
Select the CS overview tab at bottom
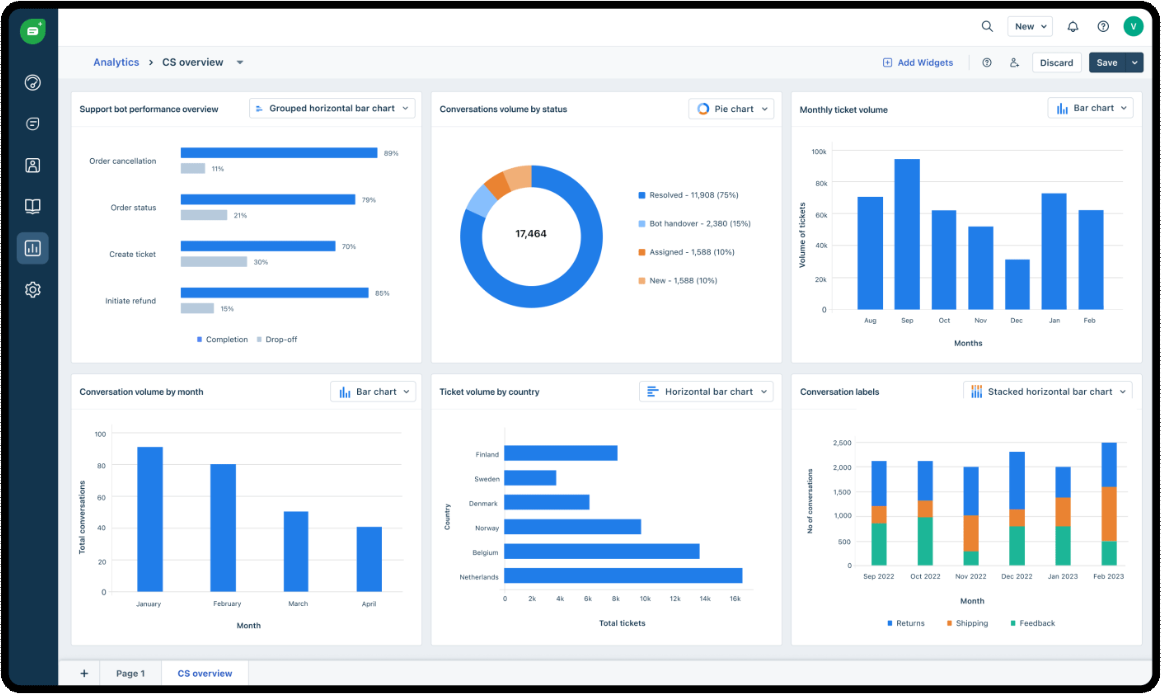(204, 673)
